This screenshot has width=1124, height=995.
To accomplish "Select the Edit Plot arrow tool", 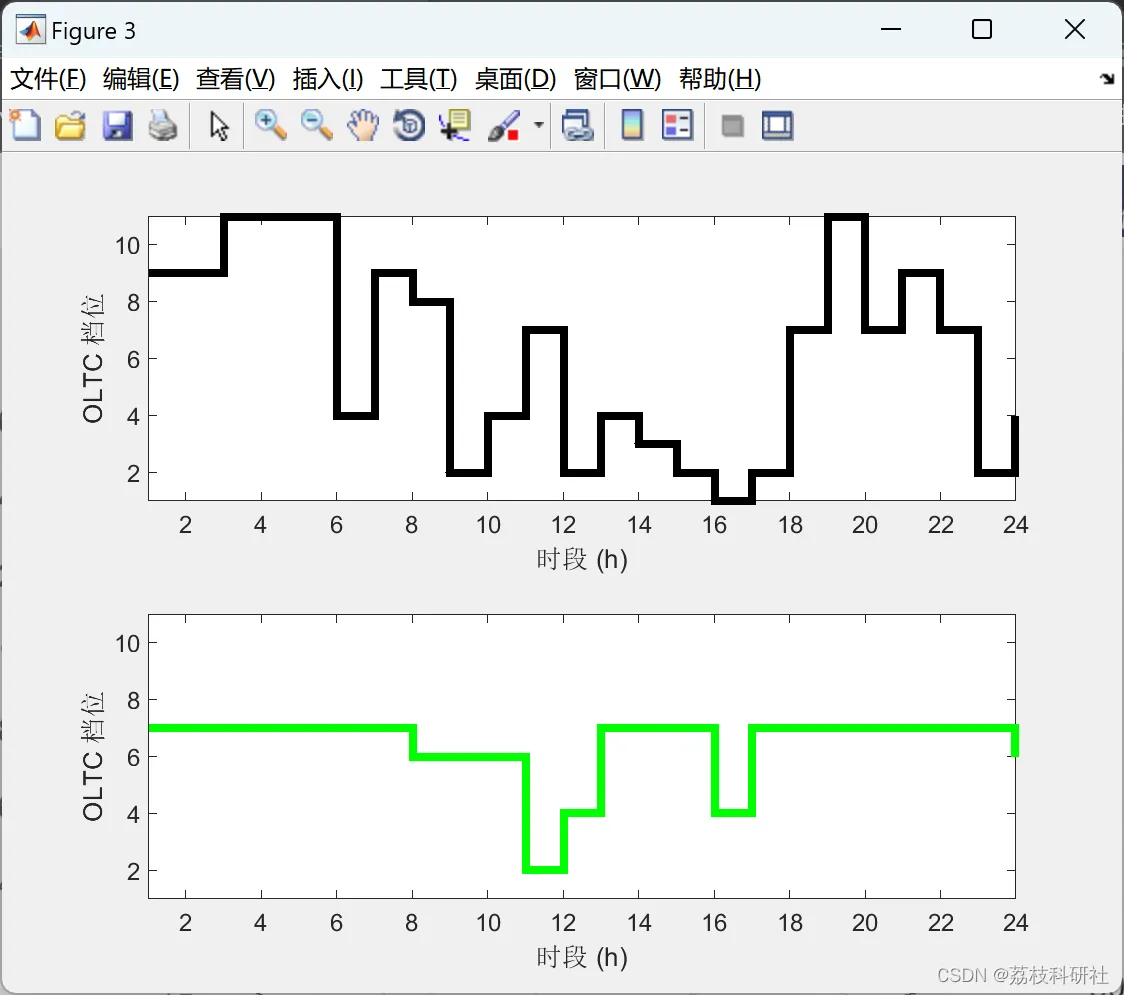I will pos(219,125).
